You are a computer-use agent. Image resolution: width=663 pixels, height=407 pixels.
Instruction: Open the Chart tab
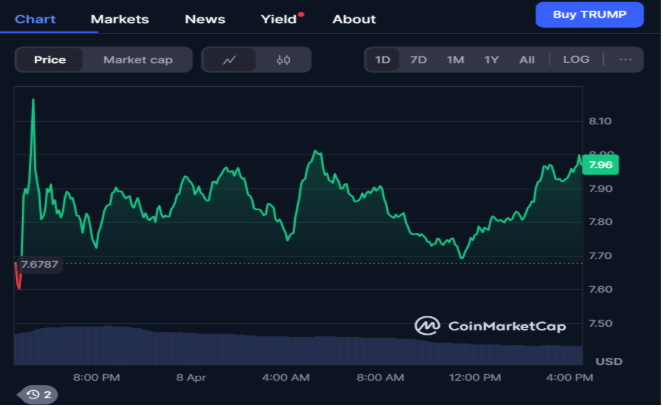point(35,19)
